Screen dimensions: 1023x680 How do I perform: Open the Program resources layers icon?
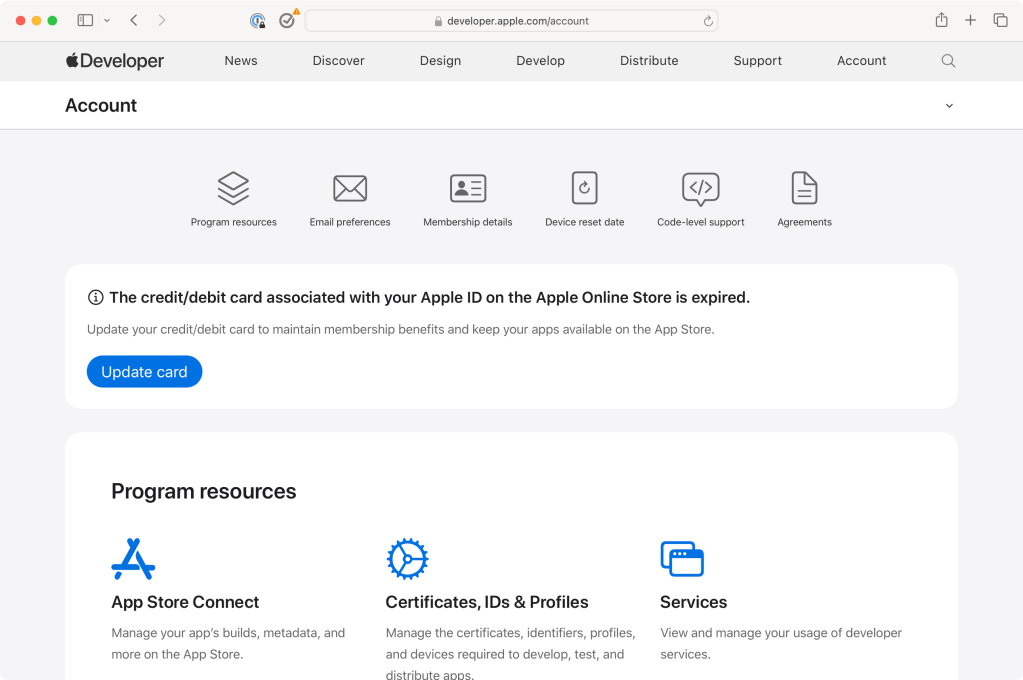[x=233, y=187]
